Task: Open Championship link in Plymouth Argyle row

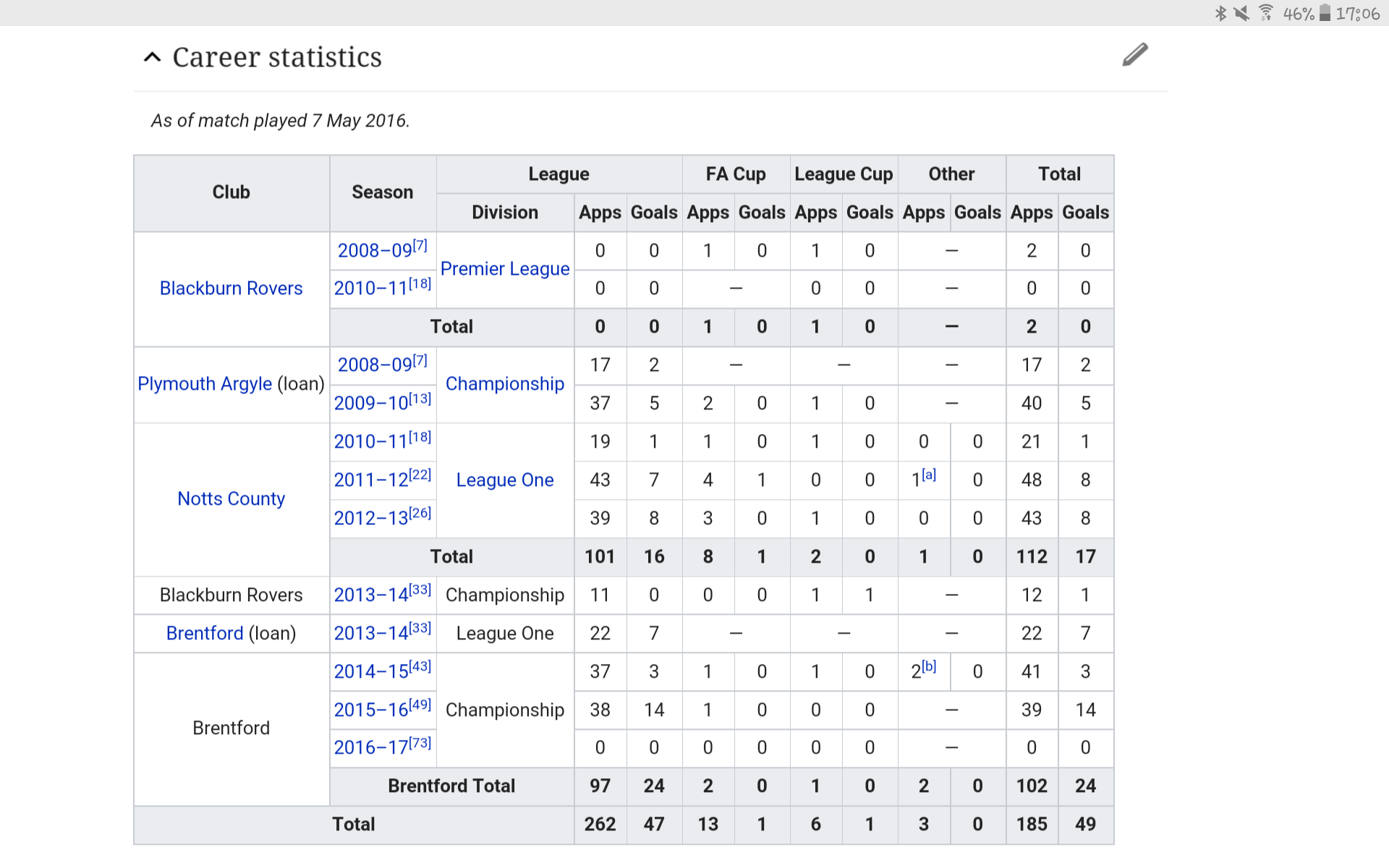Action: [505, 383]
